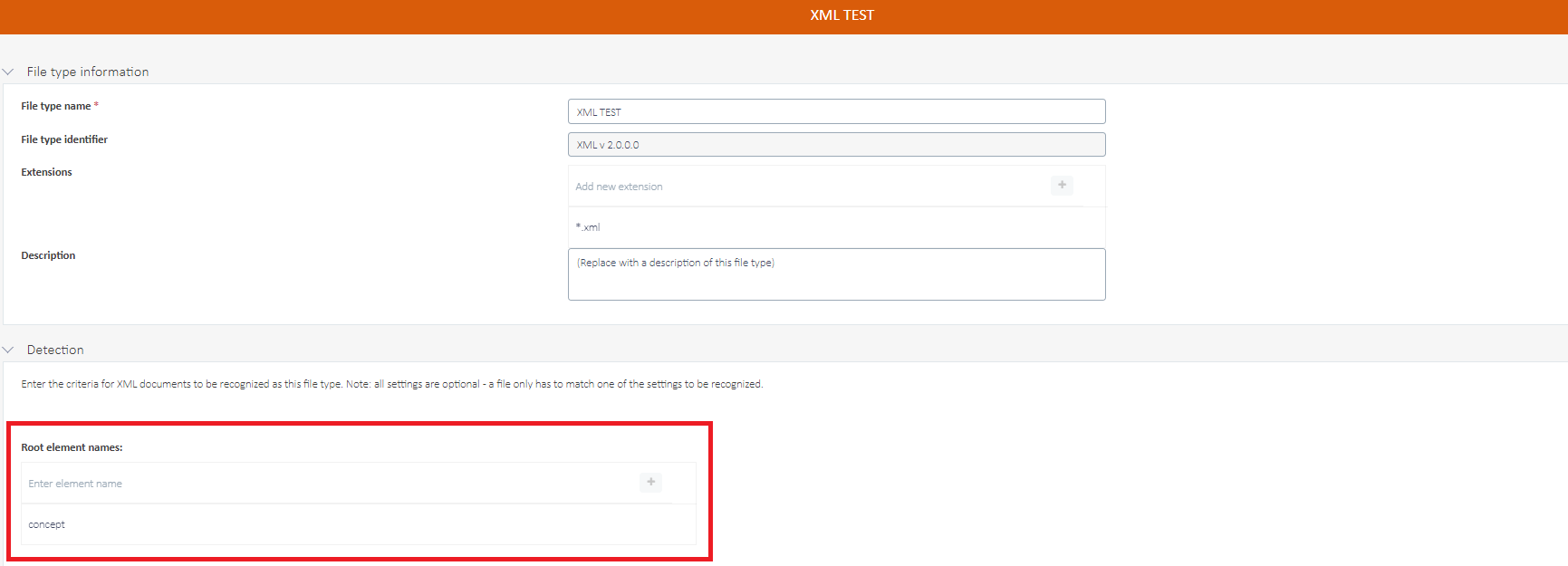Click the File type name input field

(x=836, y=111)
